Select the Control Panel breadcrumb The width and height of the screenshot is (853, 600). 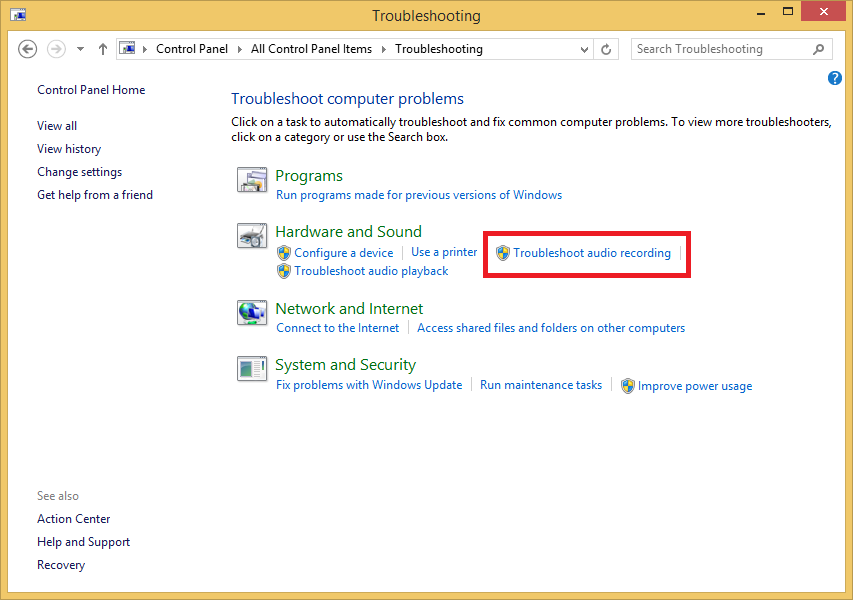pos(192,49)
